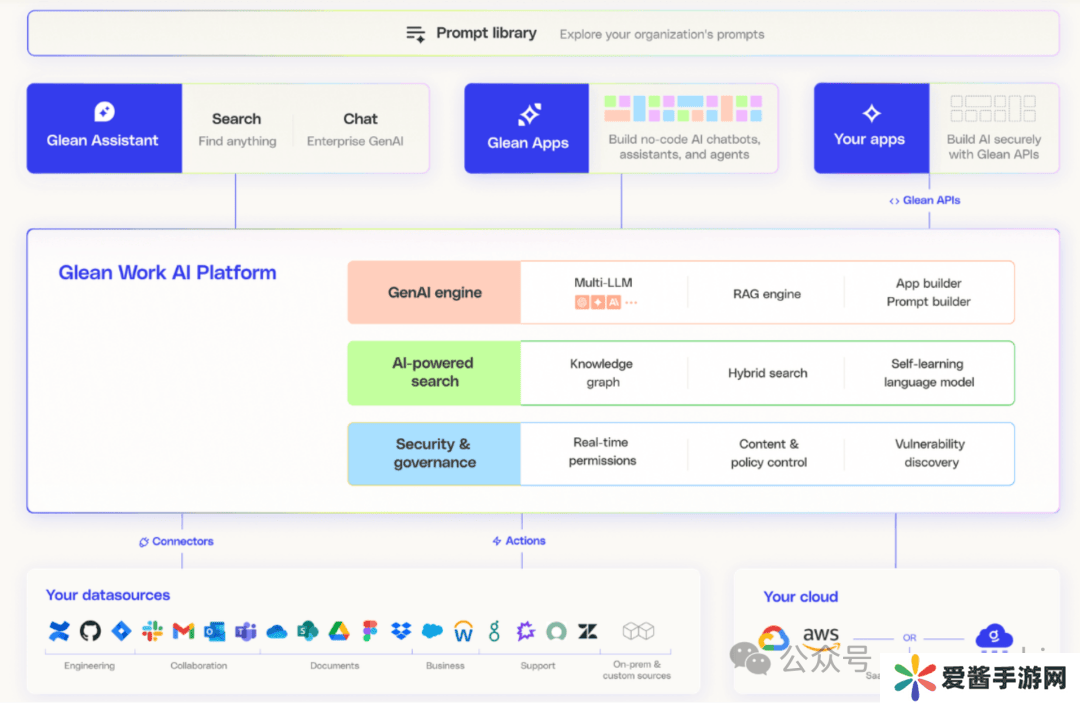
Task: Select the Salesforce cloud icon
Action: (432, 631)
